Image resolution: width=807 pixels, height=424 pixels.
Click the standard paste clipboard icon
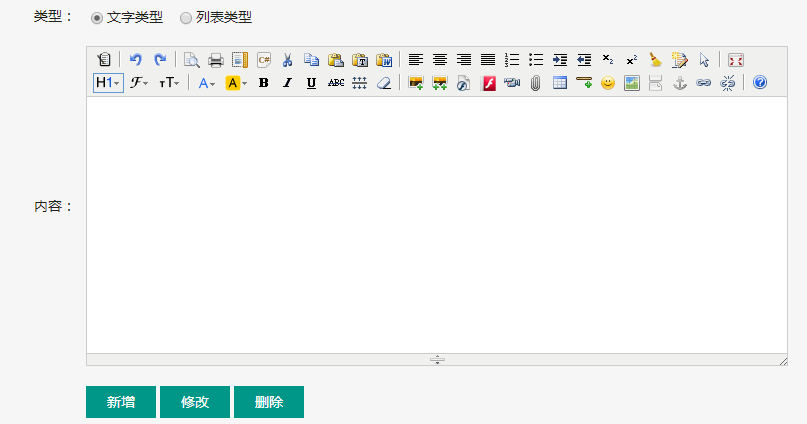pyautogui.click(x=336, y=60)
